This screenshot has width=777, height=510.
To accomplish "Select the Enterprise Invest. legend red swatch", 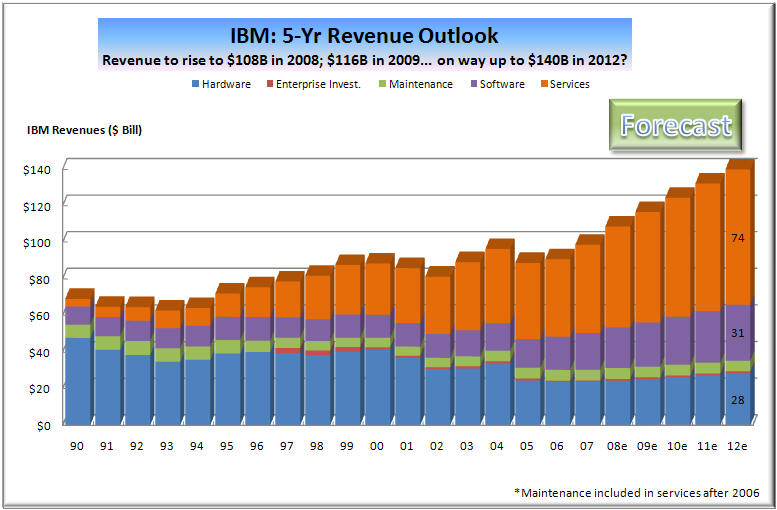I will pyautogui.click(x=269, y=85).
